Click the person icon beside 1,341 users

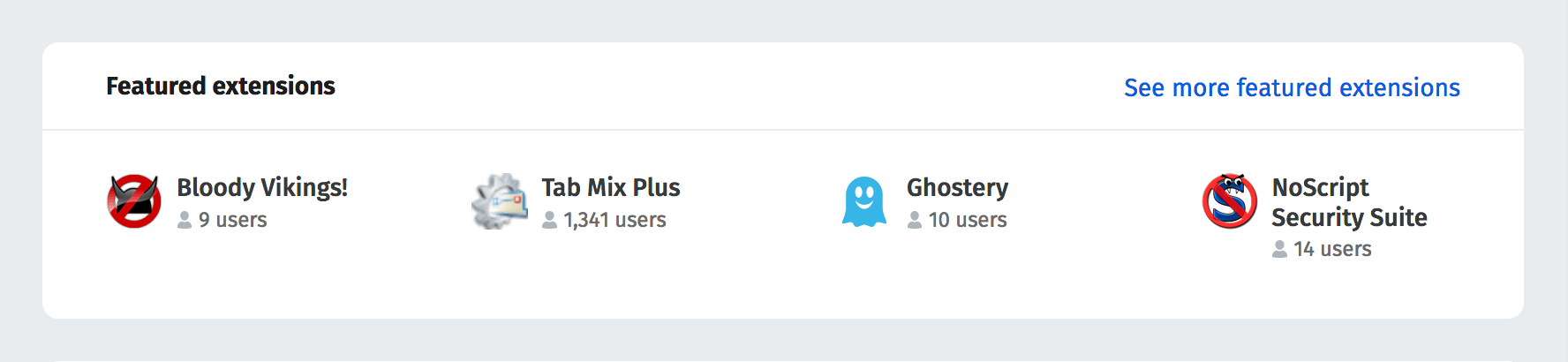coord(549,220)
